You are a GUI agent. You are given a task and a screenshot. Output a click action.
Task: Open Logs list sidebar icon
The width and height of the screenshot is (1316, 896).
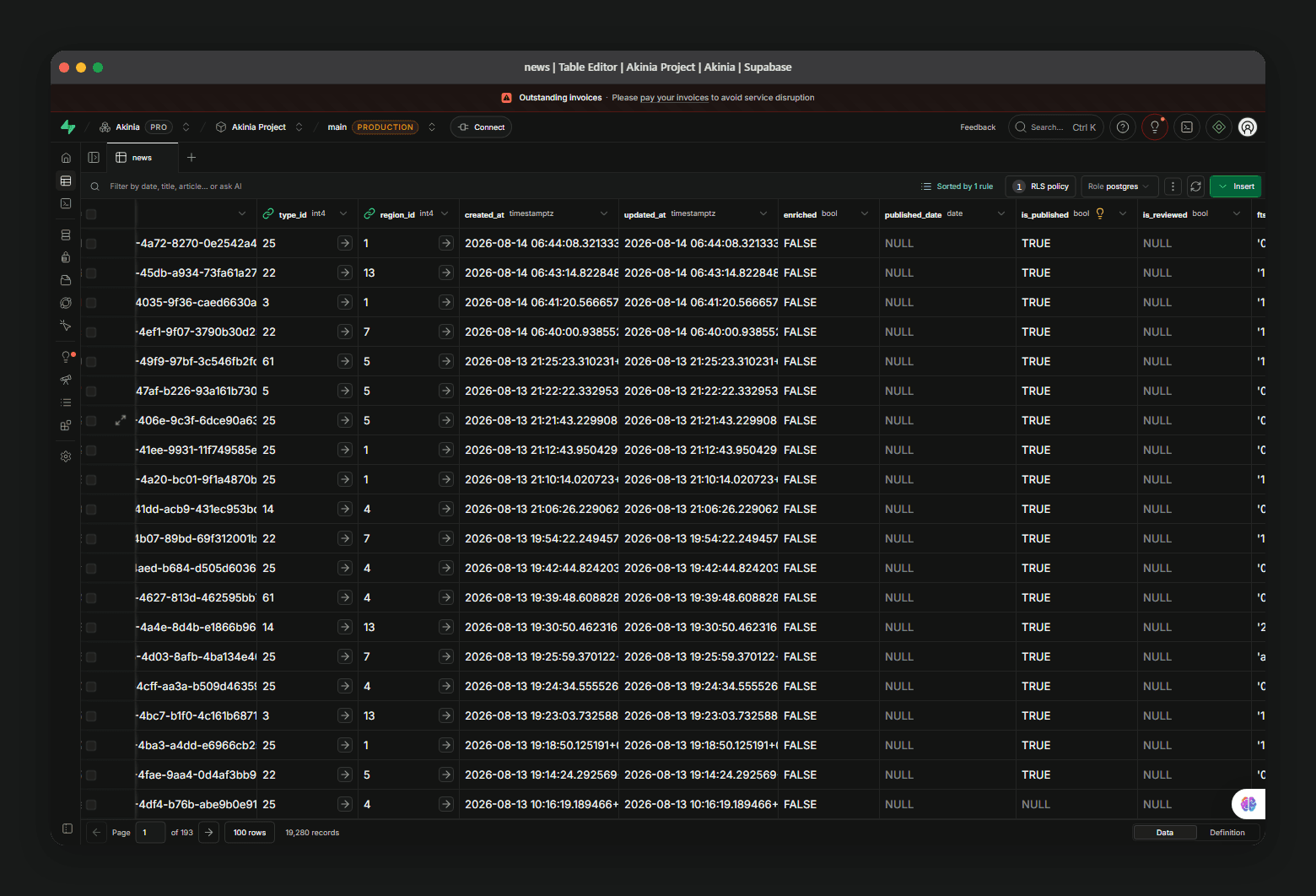point(66,402)
